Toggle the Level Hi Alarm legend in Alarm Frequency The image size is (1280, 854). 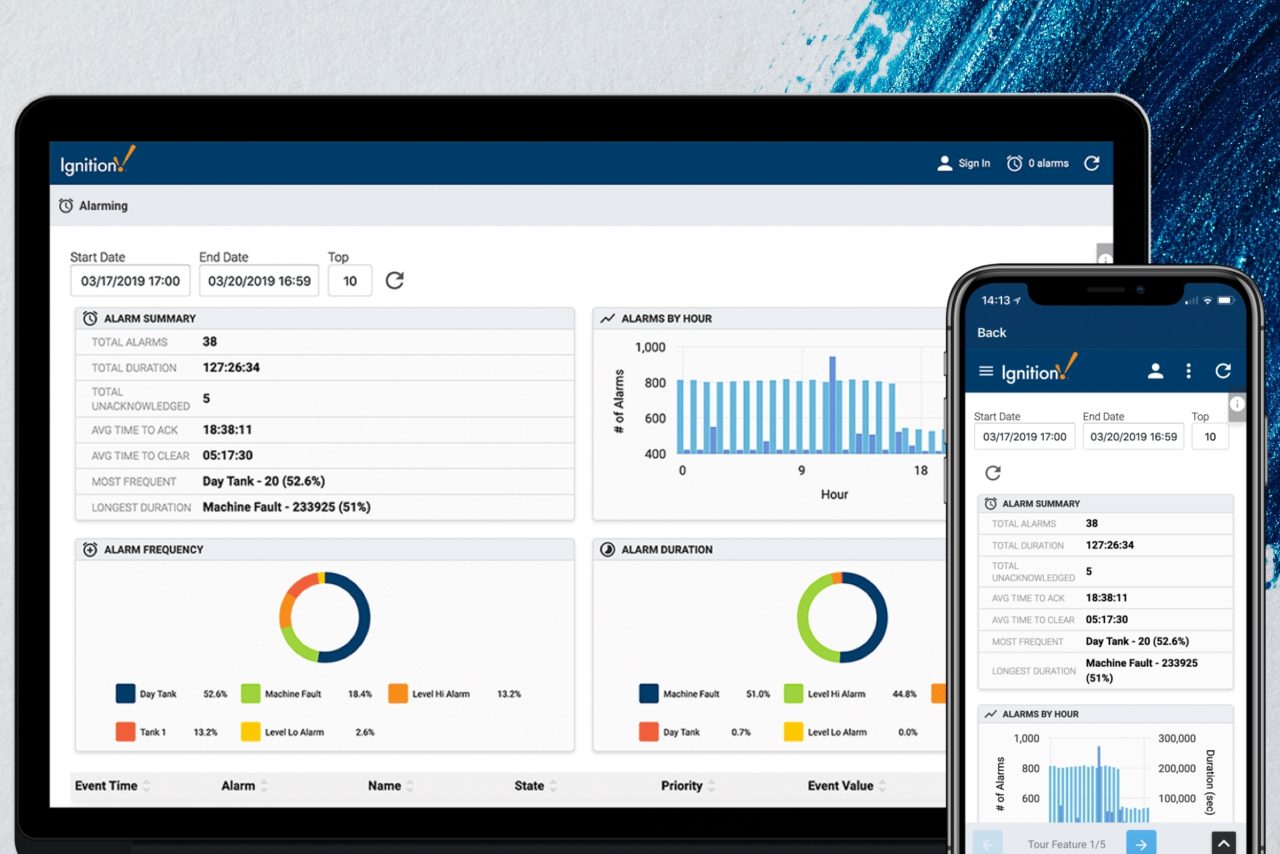pos(441,694)
